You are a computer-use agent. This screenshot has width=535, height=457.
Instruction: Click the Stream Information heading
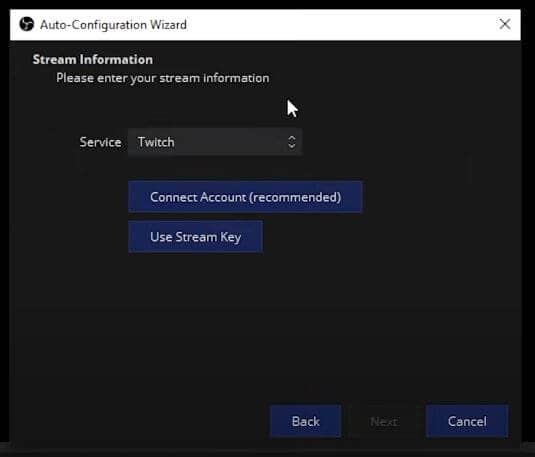click(92, 59)
